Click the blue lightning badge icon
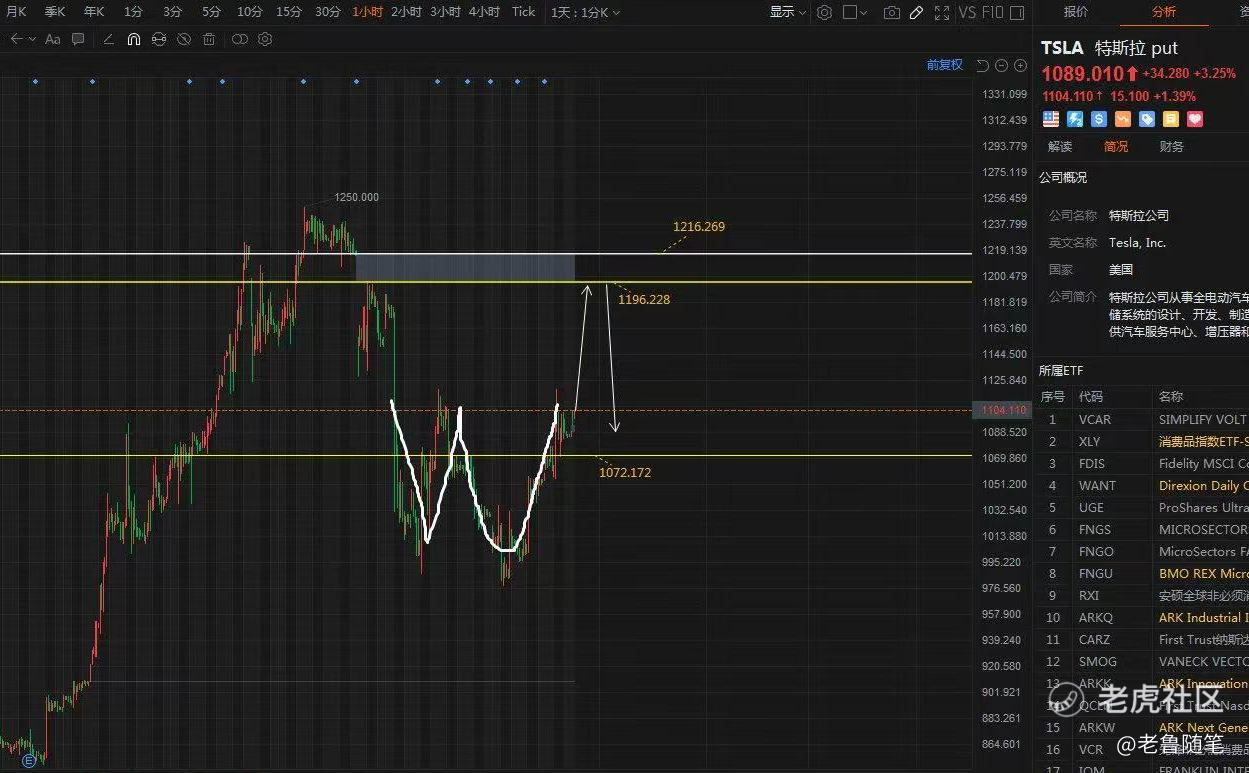Screen dimensions: 1249x773 point(1075,119)
